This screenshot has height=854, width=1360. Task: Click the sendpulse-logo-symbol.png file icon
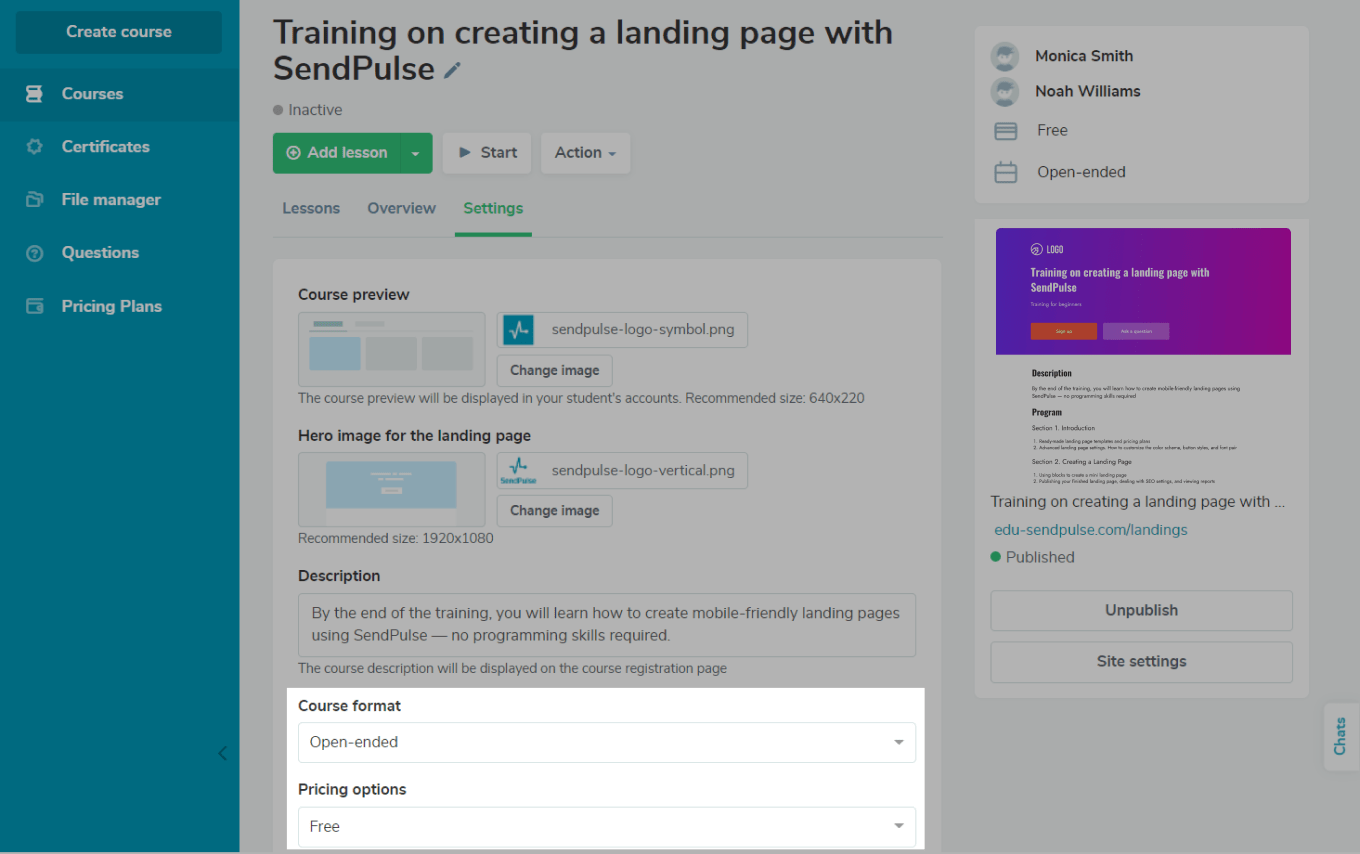[518, 330]
